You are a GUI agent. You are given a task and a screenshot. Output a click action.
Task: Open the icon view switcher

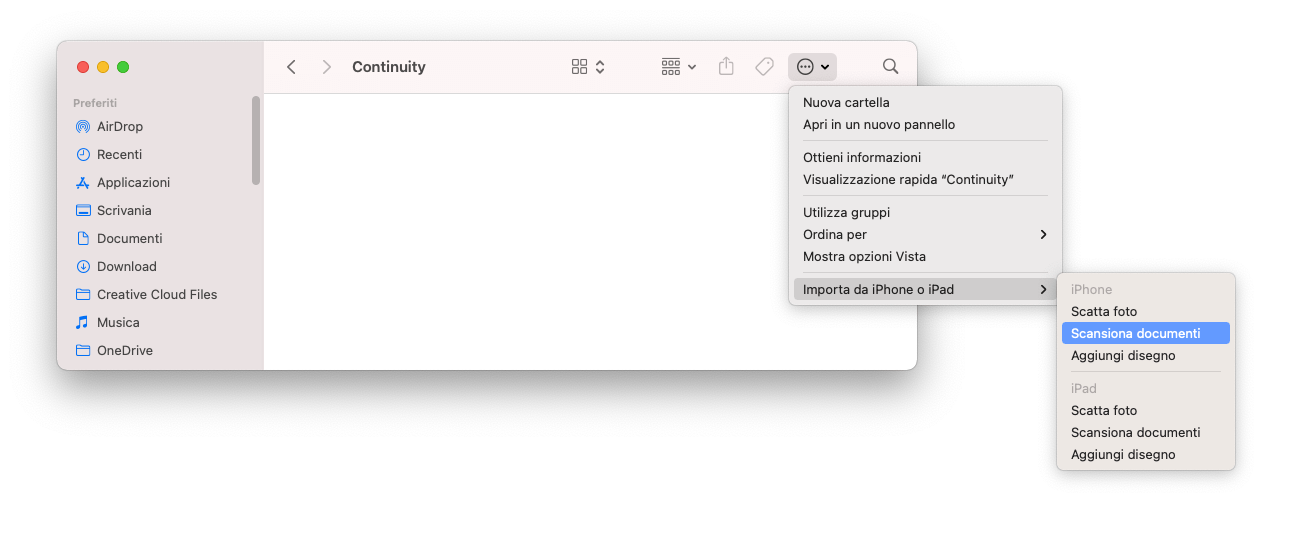[x=588, y=67]
